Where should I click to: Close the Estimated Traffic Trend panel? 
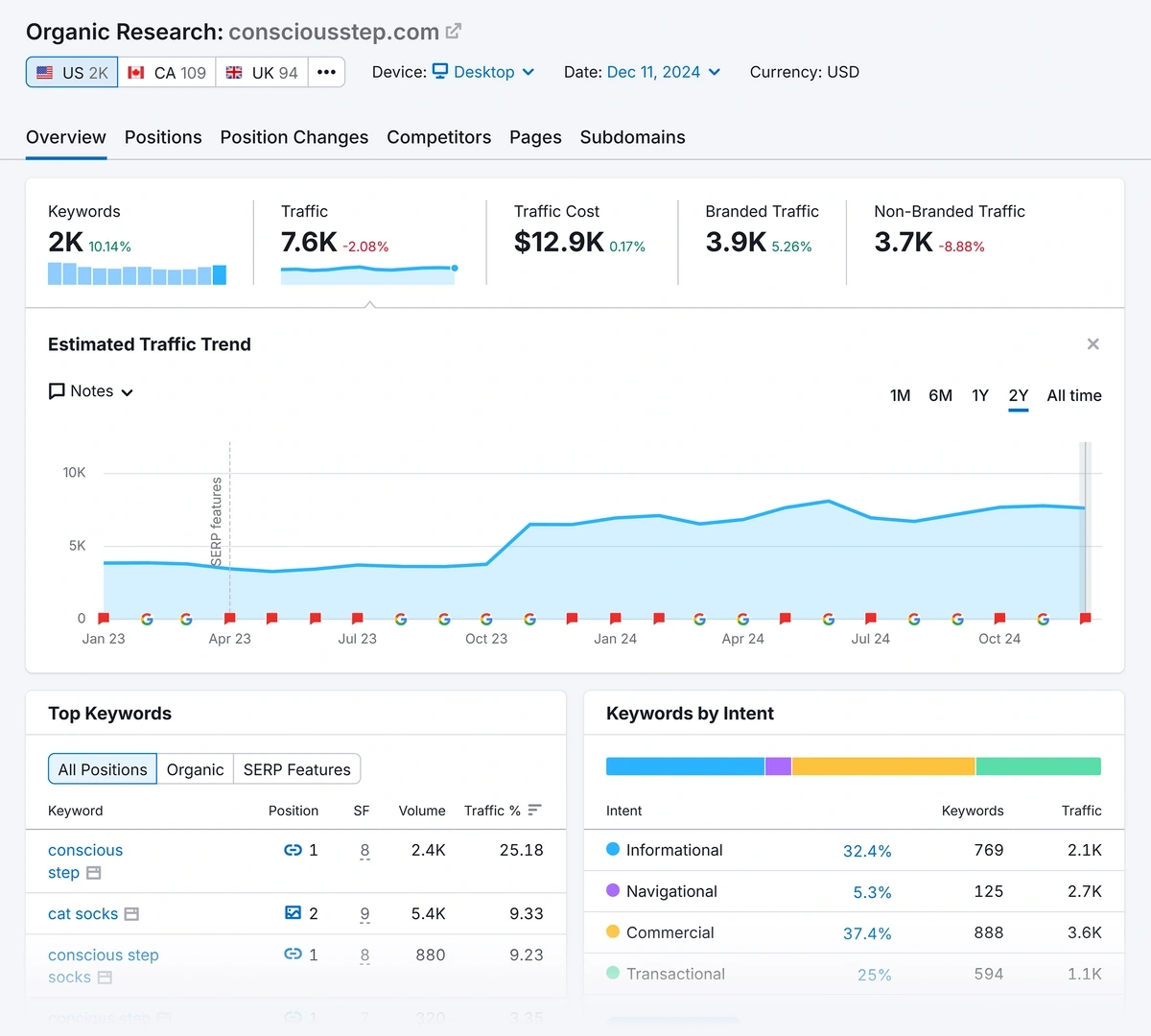(x=1092, y=344)
